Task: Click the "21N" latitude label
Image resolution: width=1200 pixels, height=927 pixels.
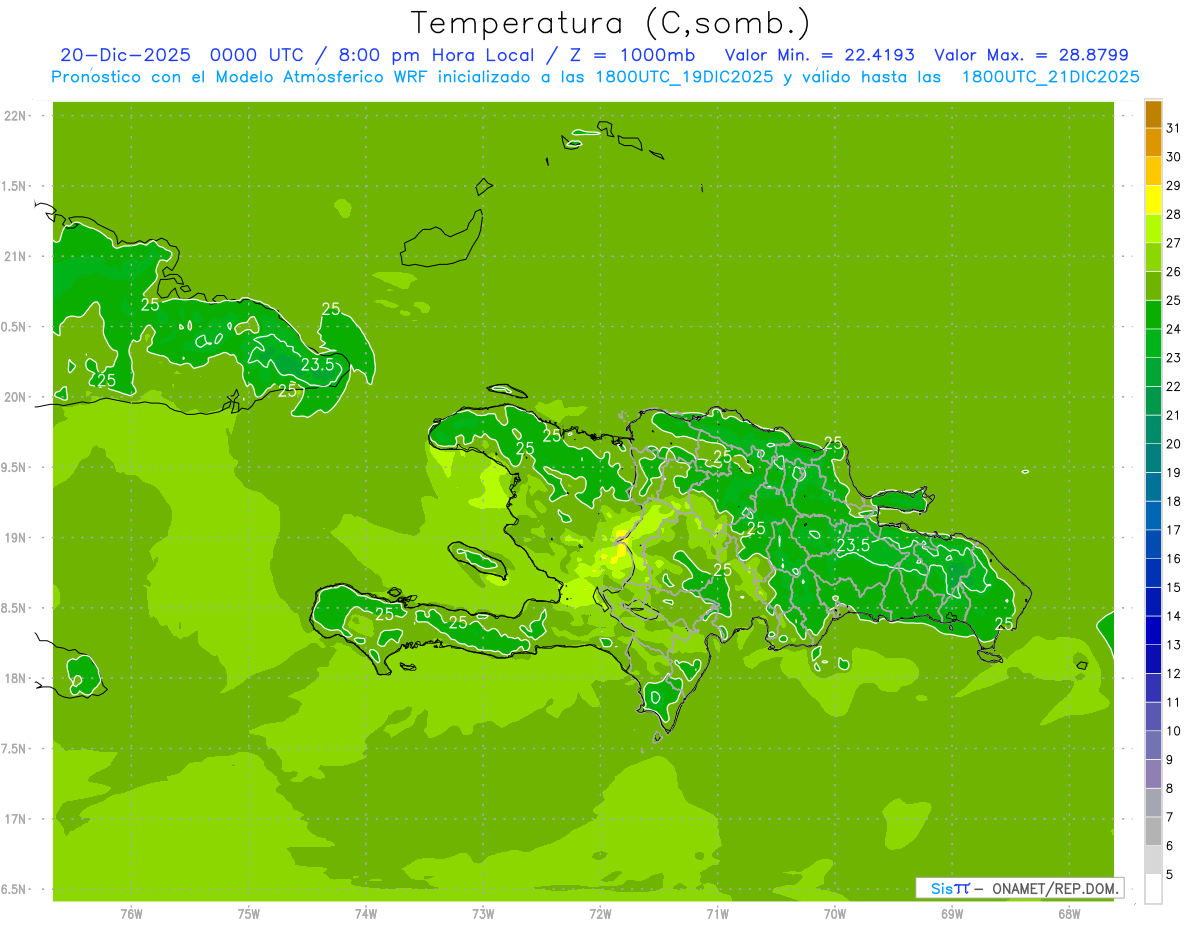Action: tap(17, 256)
